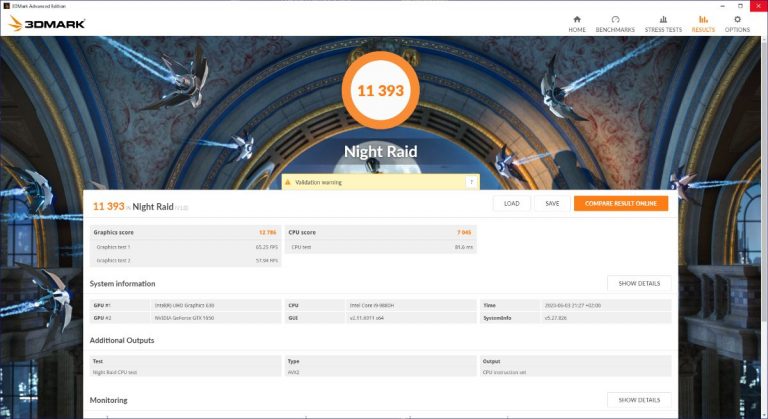The height and width of the screenshot is (419, 768).
Task: Click the NVIDIA GeForce GTX 1650 entry
Action: pos(184,317)
